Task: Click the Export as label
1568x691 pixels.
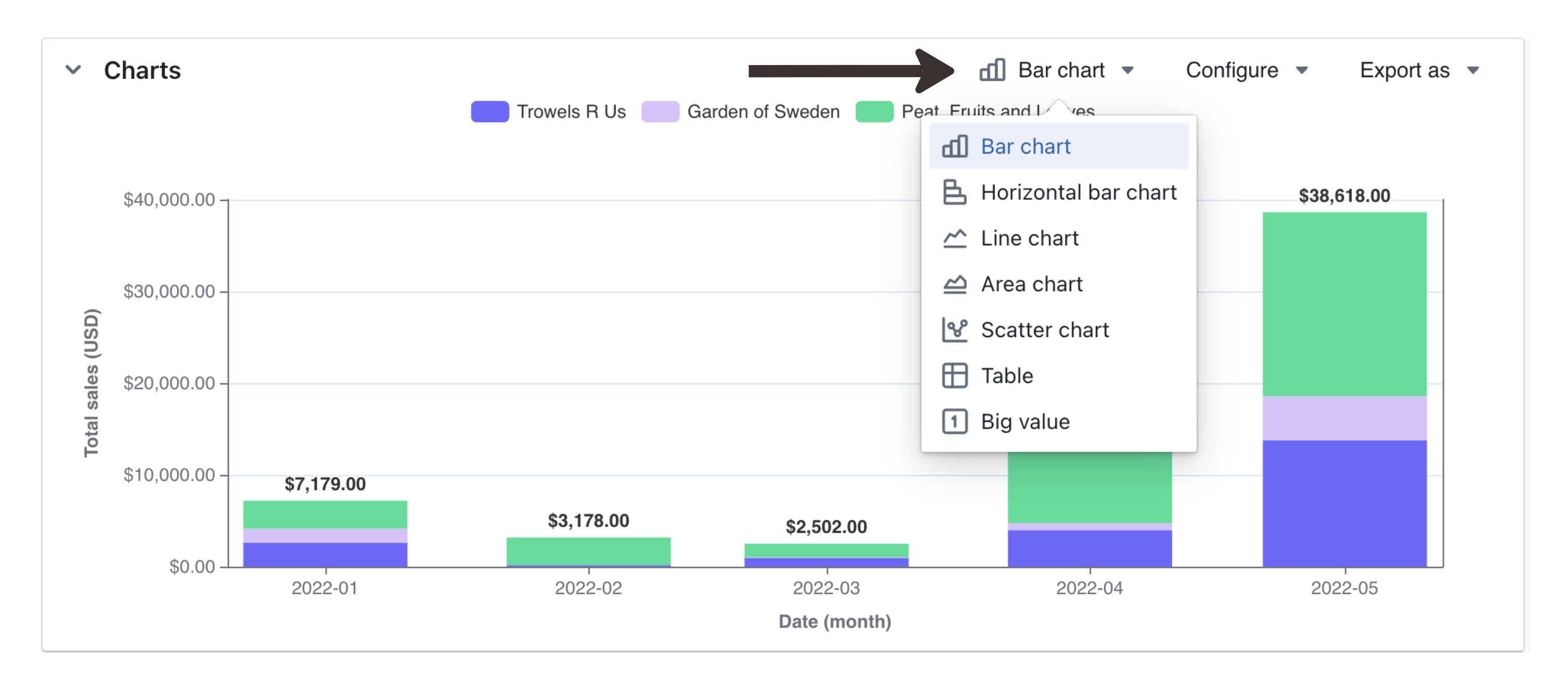Action: [1404, 70]
